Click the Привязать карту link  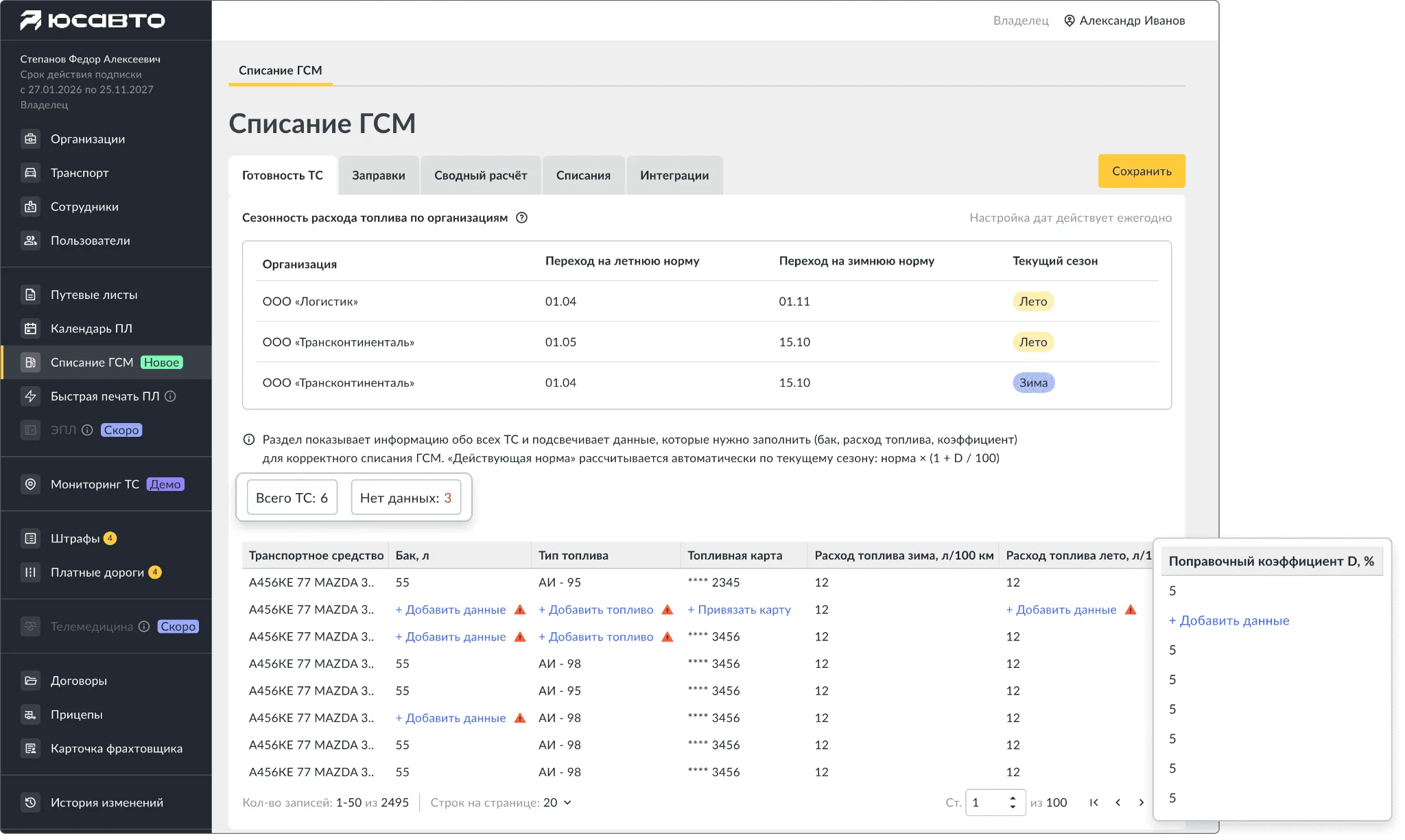click(x=739, y=610)
